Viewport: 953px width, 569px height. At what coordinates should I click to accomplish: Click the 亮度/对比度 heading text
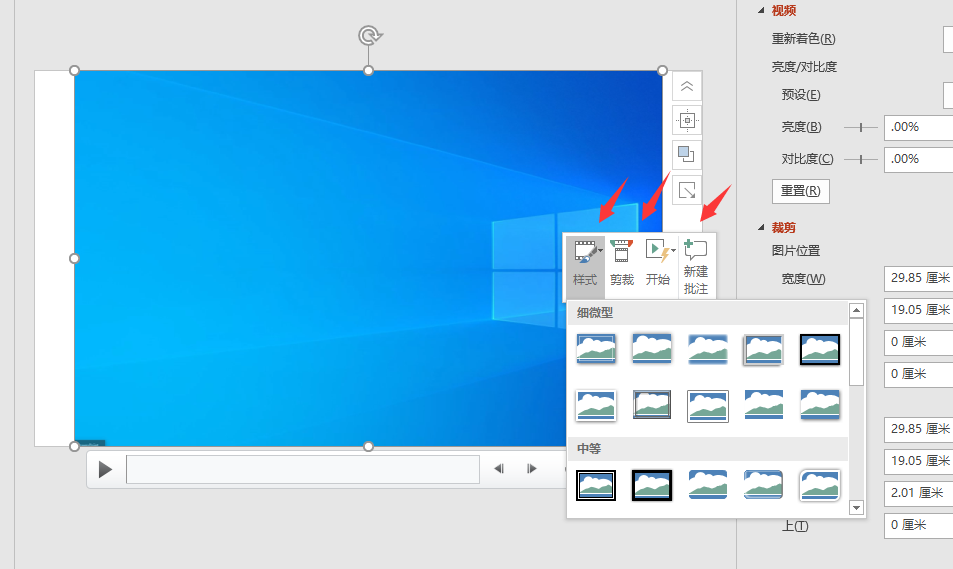(x=804, y=67)
